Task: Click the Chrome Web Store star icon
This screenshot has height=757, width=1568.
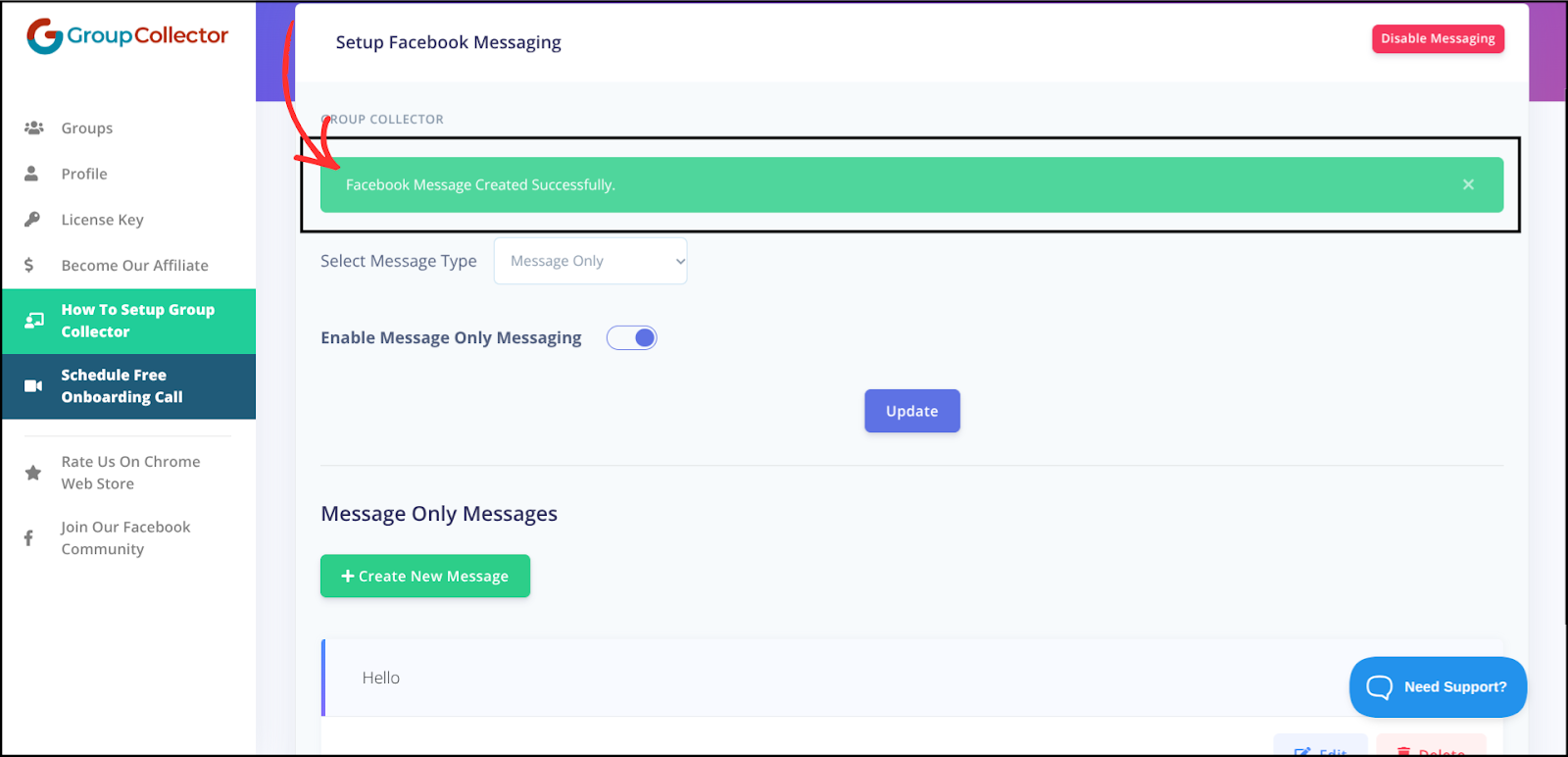Action: (x=33, y=473)
